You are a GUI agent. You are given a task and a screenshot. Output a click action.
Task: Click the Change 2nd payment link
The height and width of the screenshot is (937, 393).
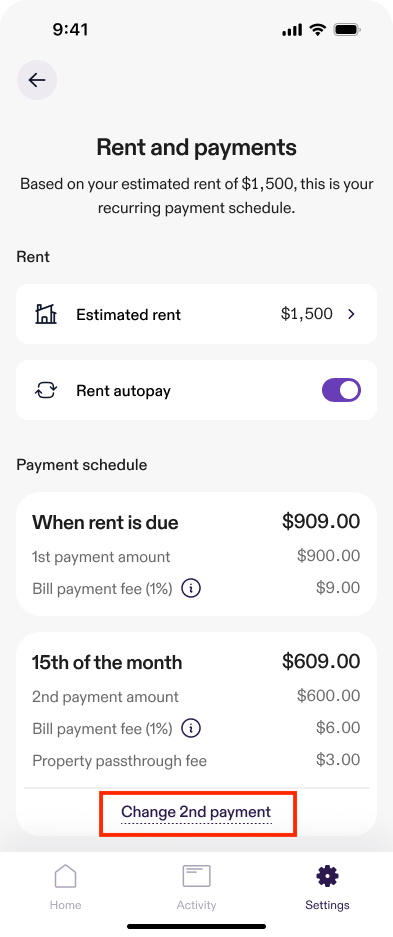[x=196, y=812]
